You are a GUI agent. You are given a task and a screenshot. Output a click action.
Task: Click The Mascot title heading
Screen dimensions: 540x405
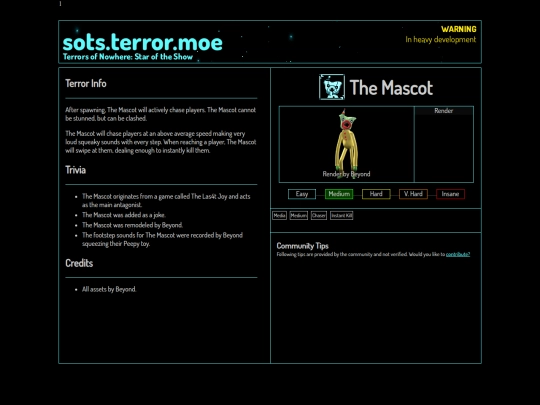click(x=391, y=87)
